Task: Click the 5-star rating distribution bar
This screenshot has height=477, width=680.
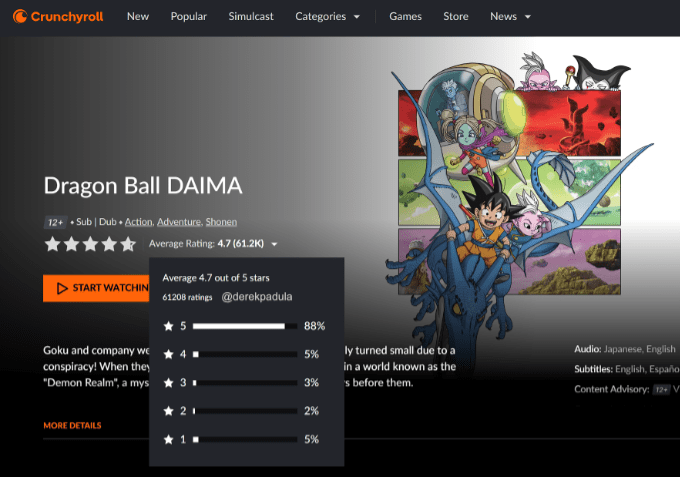Action: pos(245,326)
